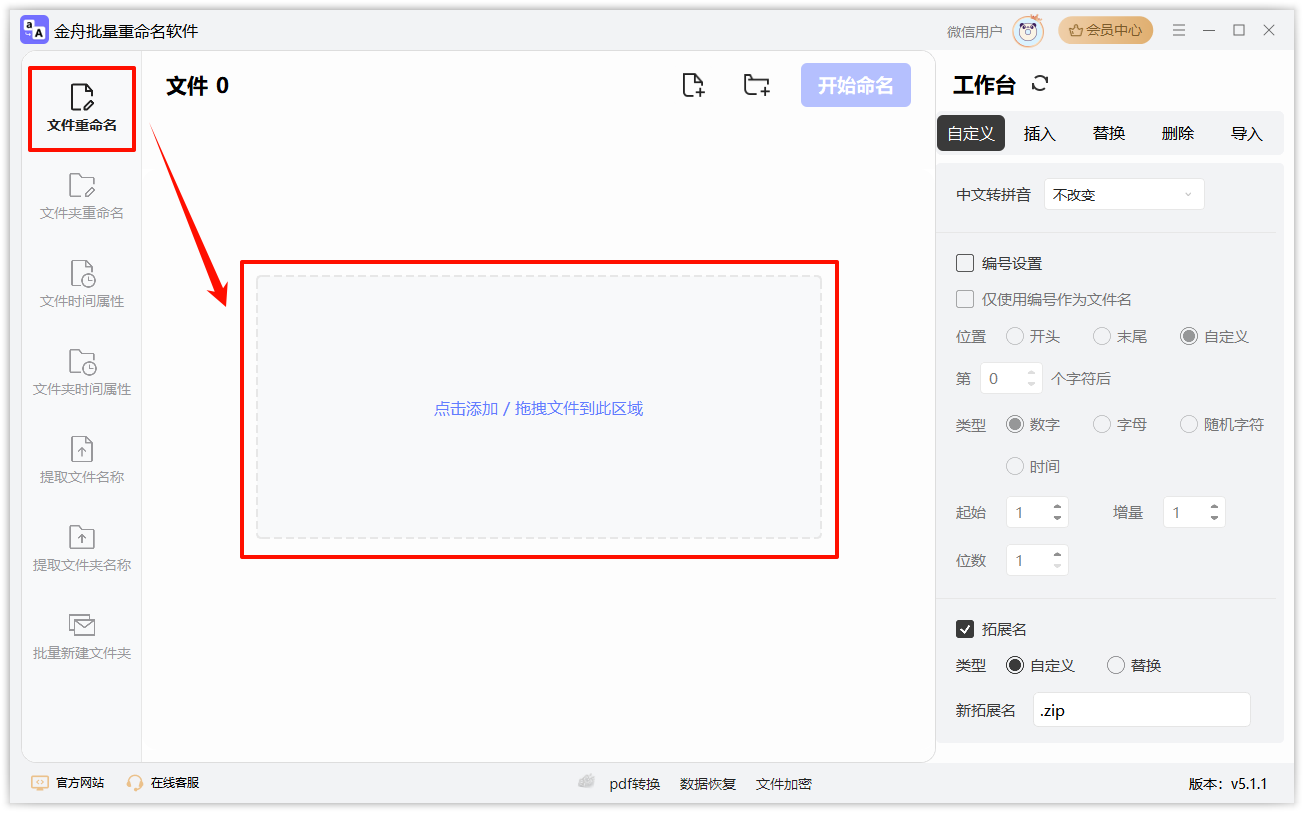
Task: Open the 中文转拼音 dropdown
Action: (x=1123, y=194)
